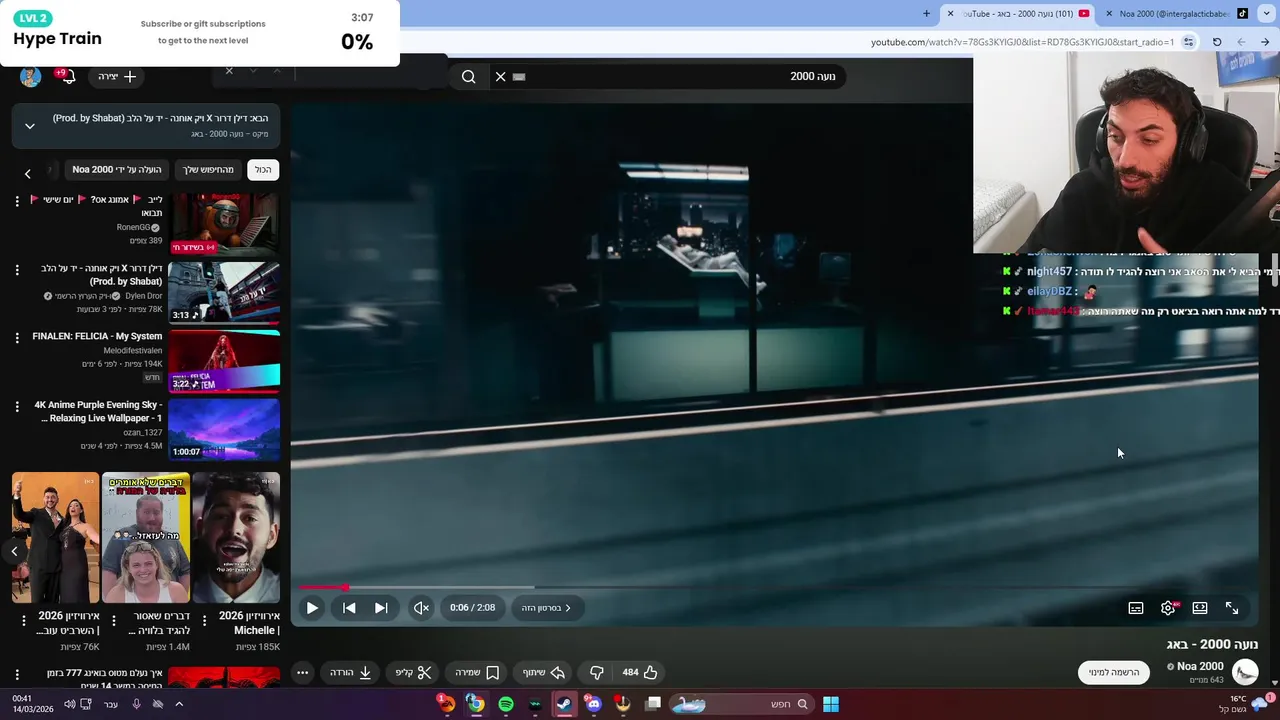Unmute the video player volume
Viewport: 1280px width, 720px height.
point(421,608)
